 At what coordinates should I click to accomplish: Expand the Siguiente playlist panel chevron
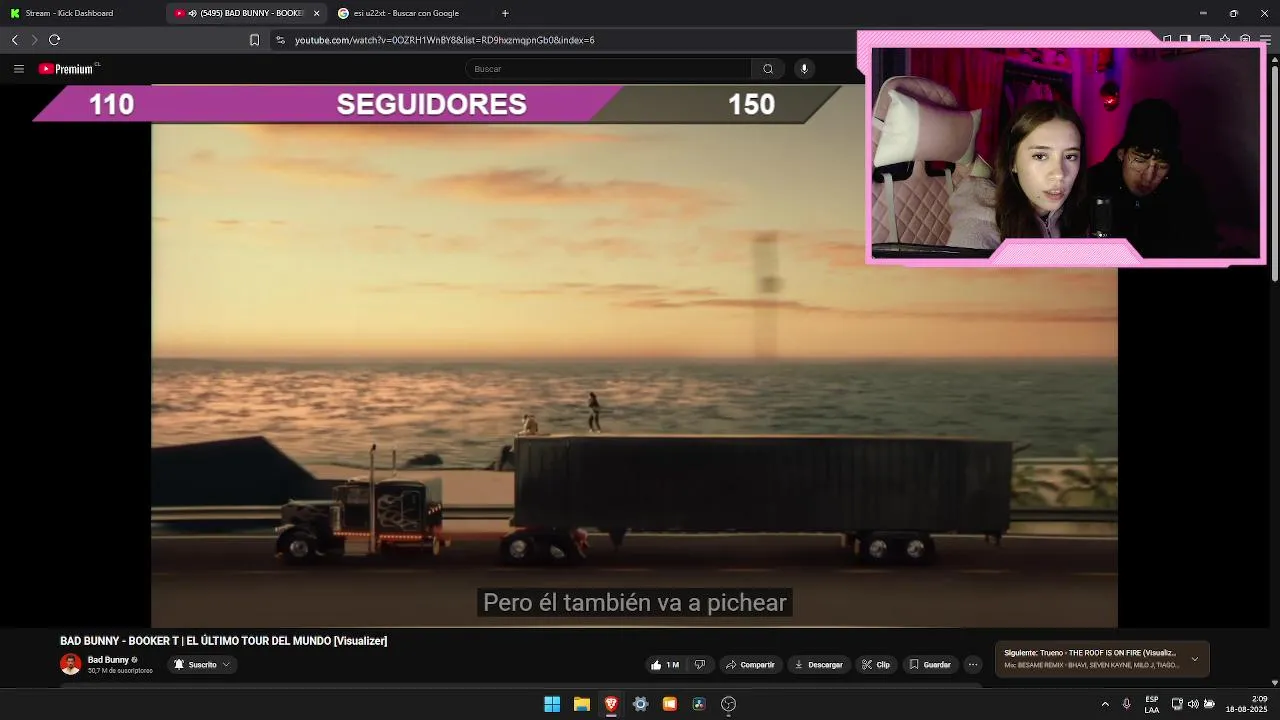(1194, 659)
